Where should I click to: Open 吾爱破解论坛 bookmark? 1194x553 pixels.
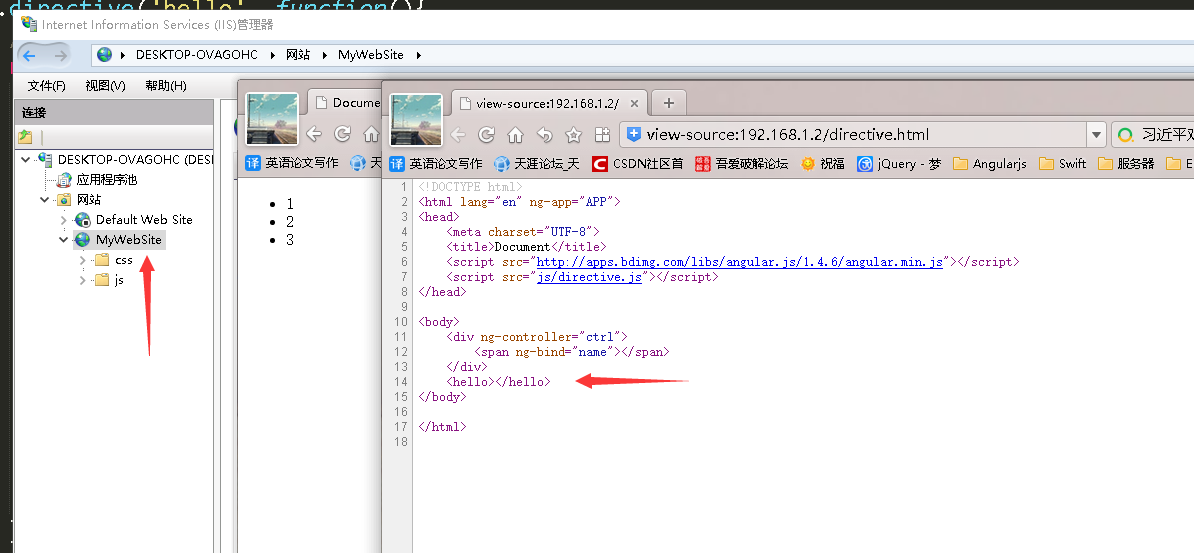click(741, 163)
